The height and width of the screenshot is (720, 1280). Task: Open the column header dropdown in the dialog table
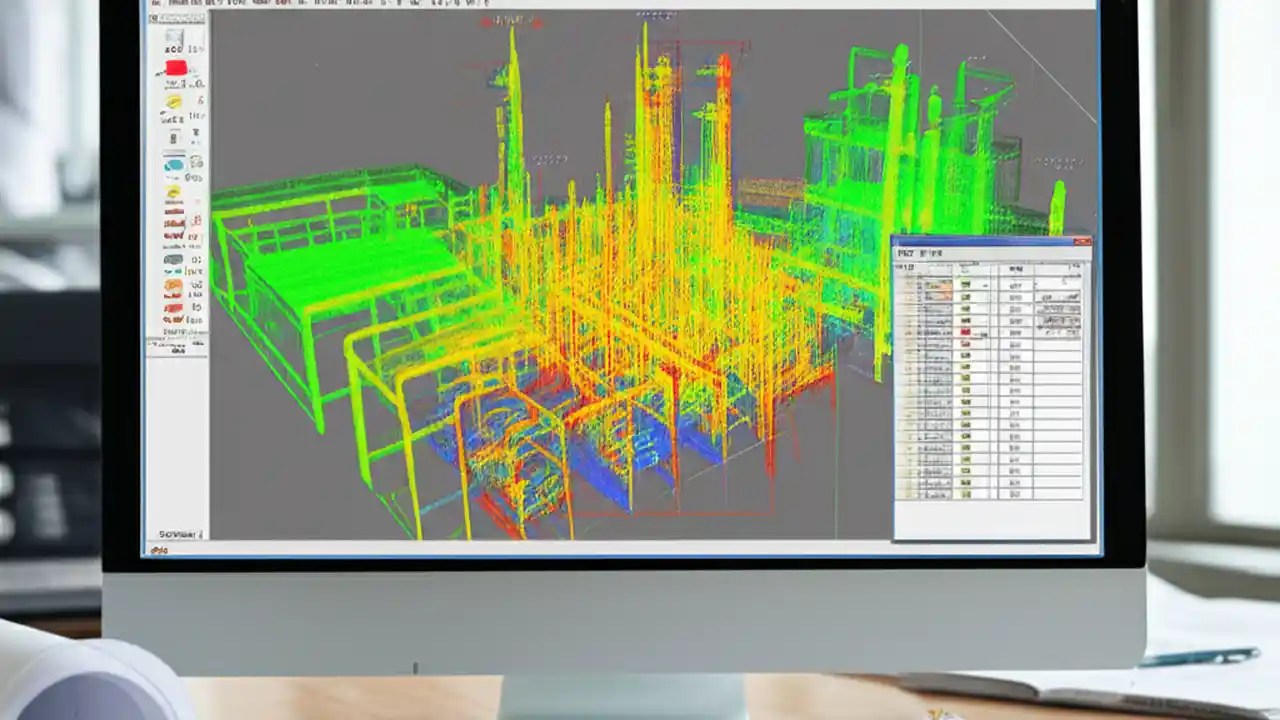(1017, 268)
